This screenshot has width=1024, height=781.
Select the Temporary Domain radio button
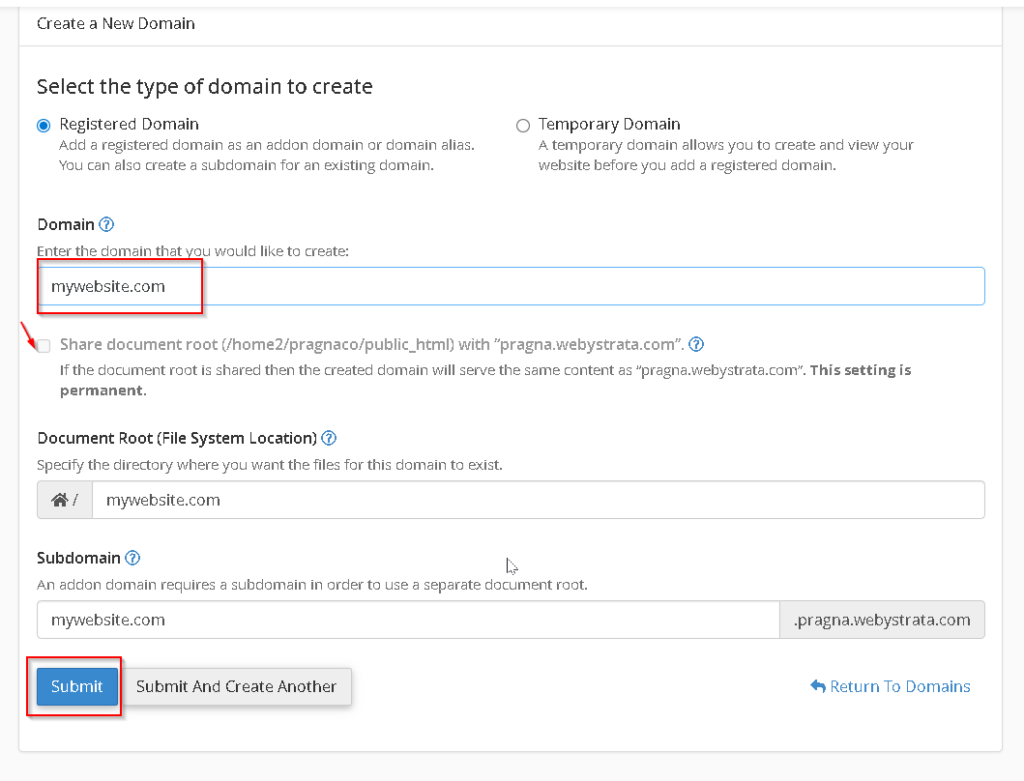click(x=523, y=125)
